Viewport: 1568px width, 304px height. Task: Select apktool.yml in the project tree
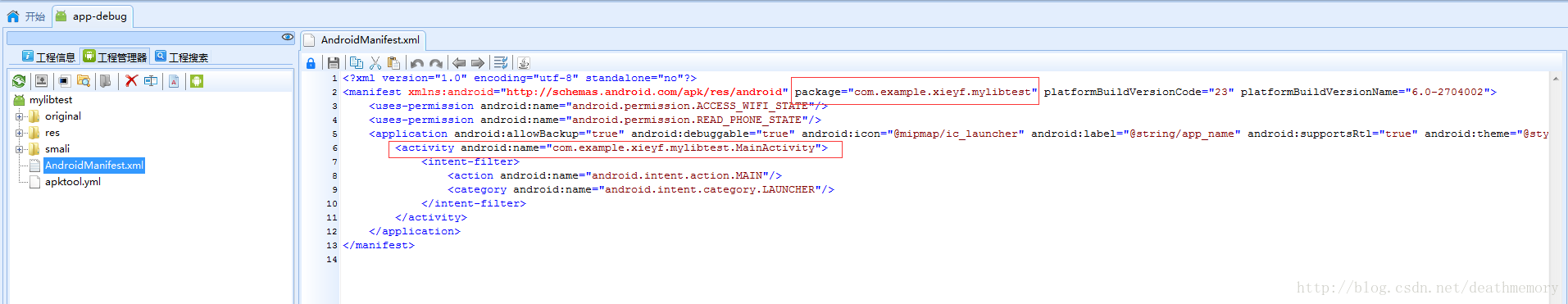click(x=73, y=182)
